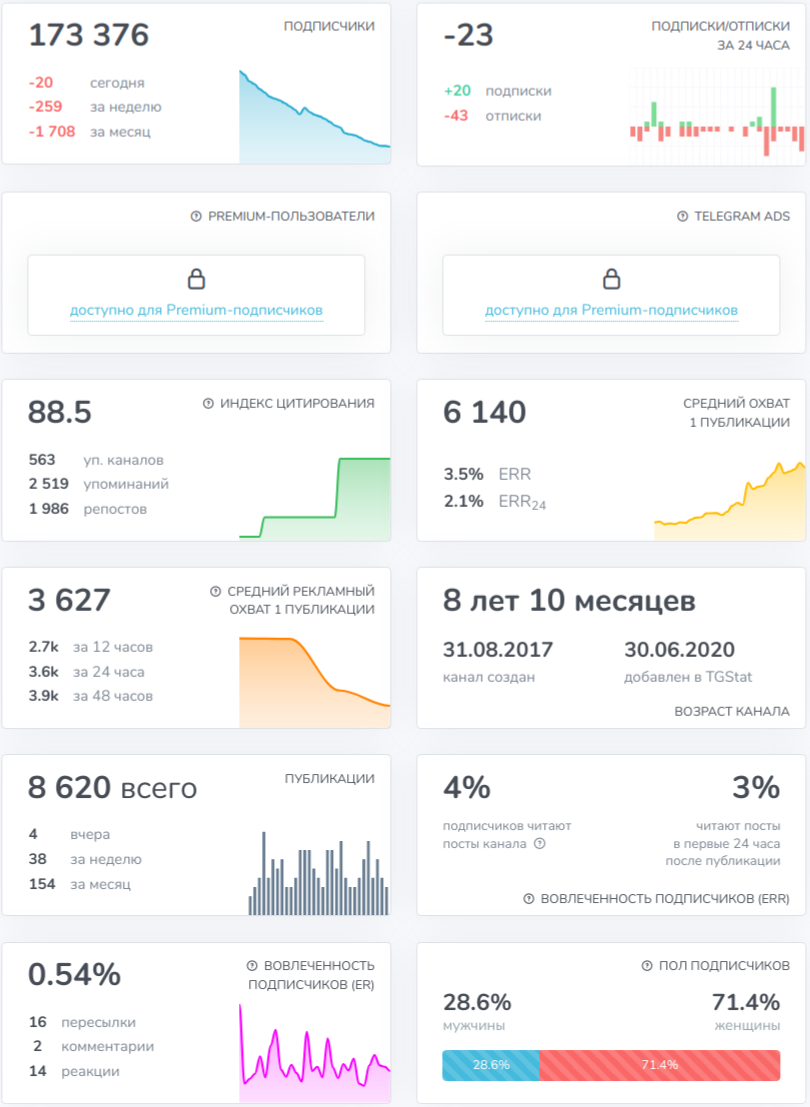Viewport: 810px width, 1107px height.
Task: Open orange advertising reach chart
Action: [315, 682]
